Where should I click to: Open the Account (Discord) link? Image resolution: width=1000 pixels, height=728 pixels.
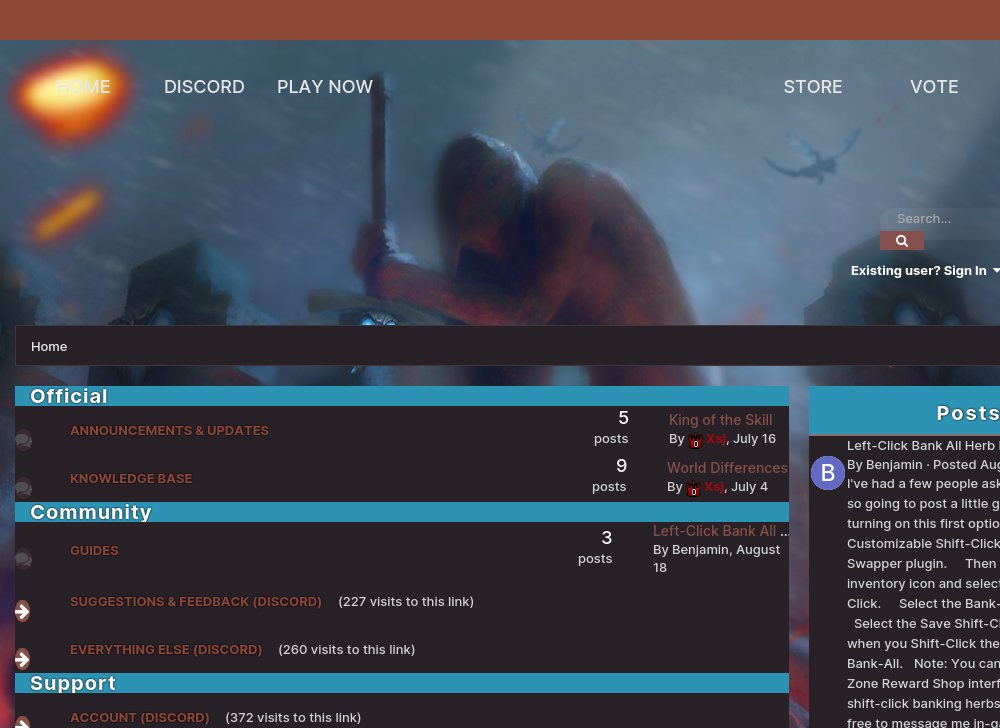pyautogui.click(x=140, y=717)
